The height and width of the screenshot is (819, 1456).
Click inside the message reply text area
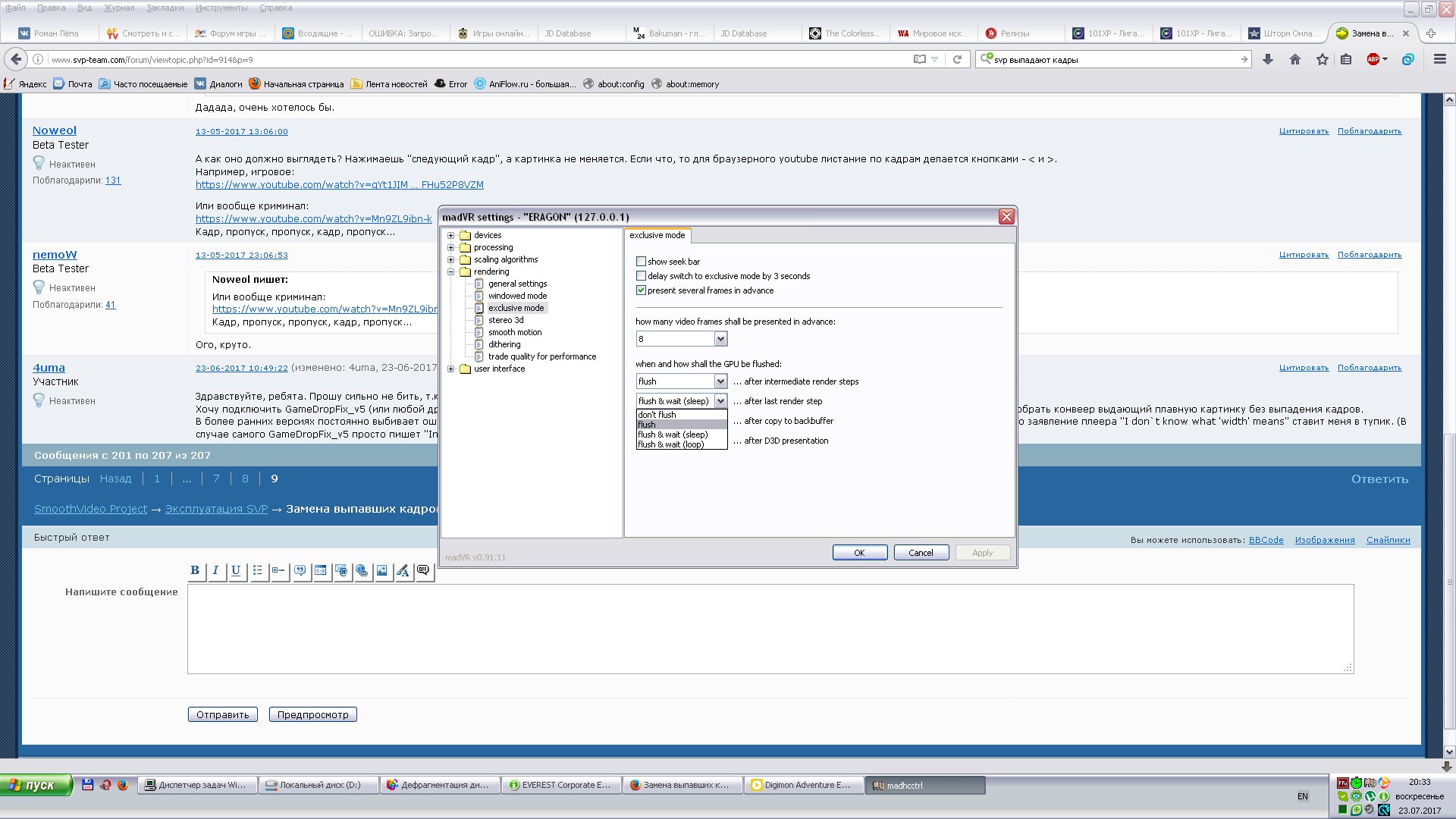click(x=770, y=629)
